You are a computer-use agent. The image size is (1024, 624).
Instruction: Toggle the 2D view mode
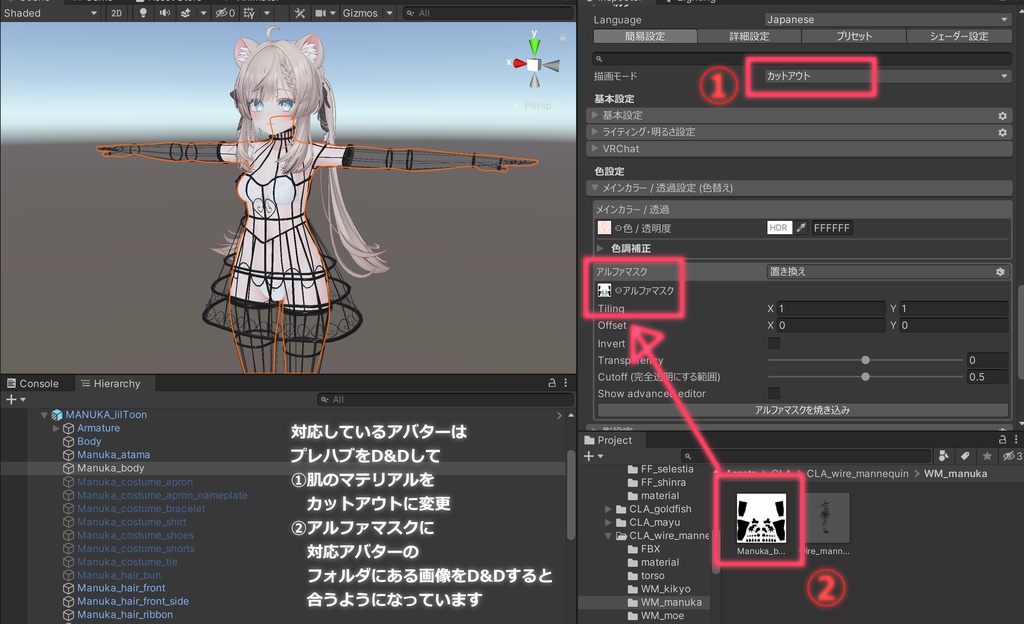click(117, 13)
